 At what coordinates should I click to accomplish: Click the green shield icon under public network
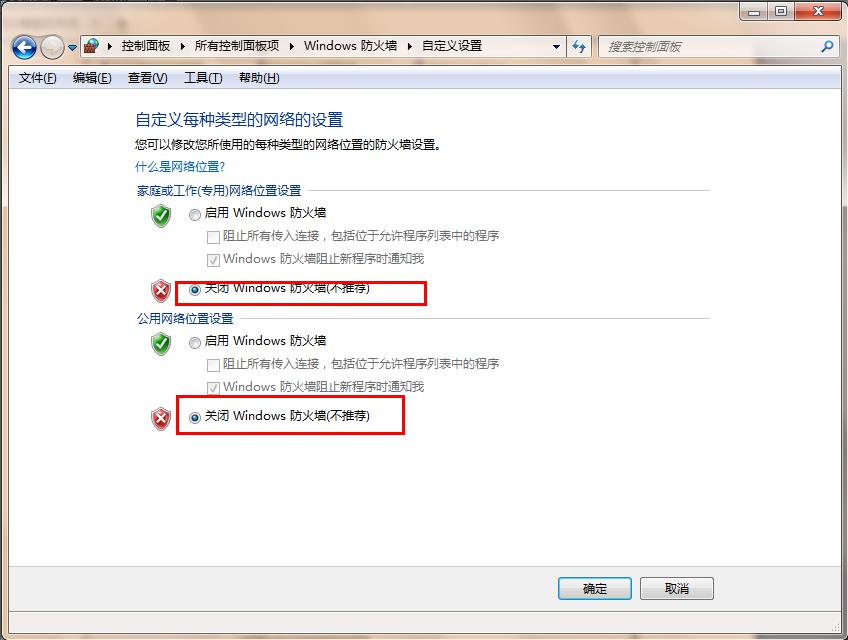pos(161,344)
